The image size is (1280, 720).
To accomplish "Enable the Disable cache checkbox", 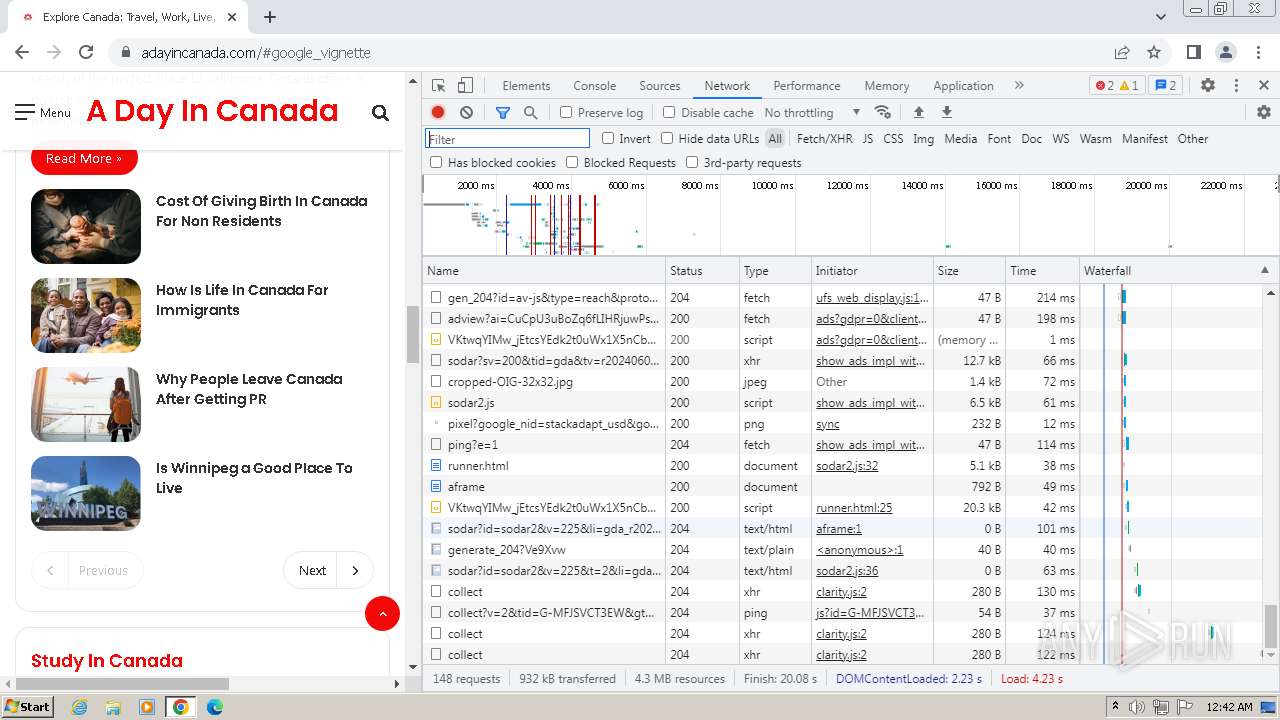I will point(669,113).
